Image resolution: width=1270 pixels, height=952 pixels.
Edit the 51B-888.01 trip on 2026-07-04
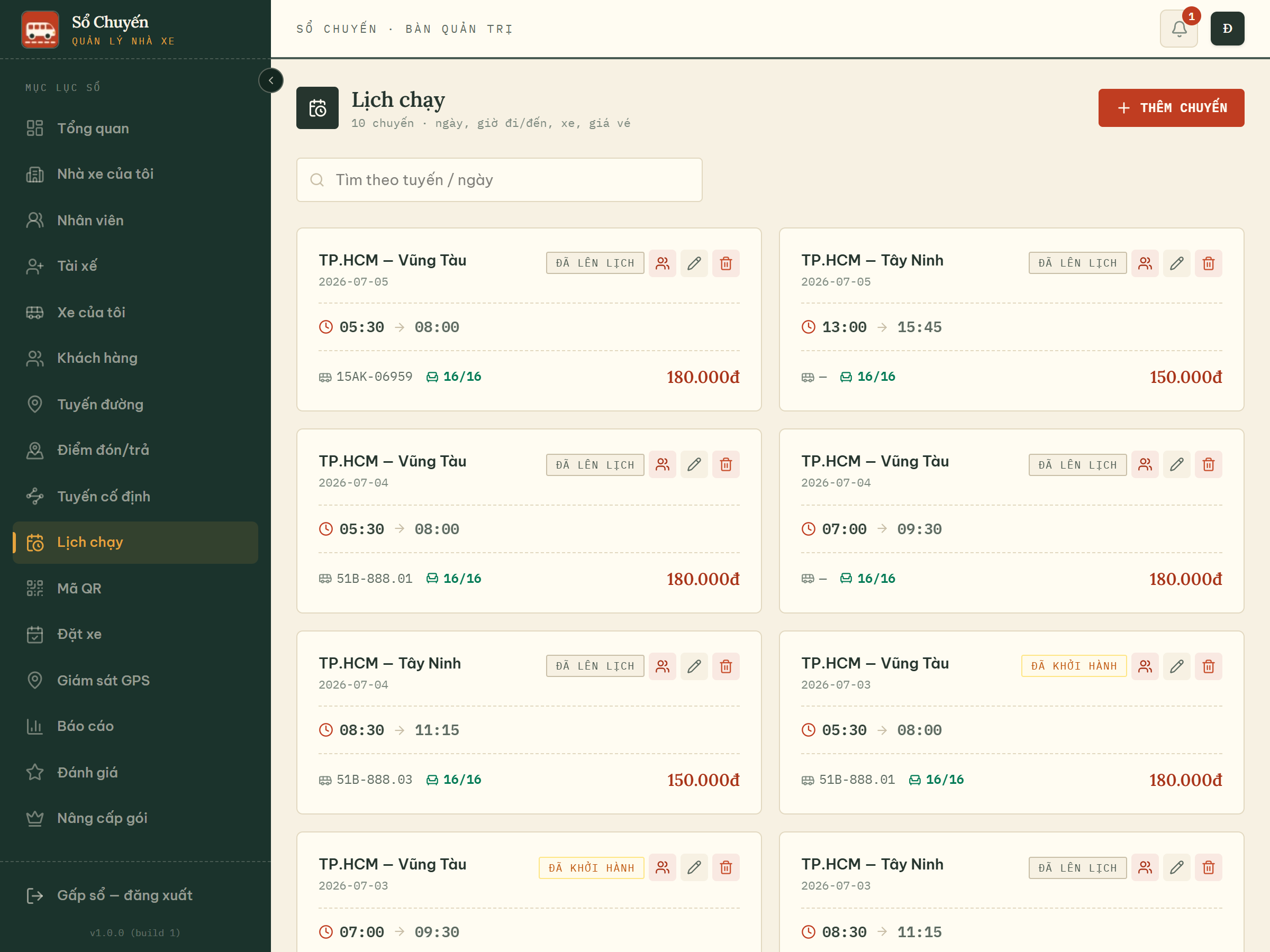694,464
